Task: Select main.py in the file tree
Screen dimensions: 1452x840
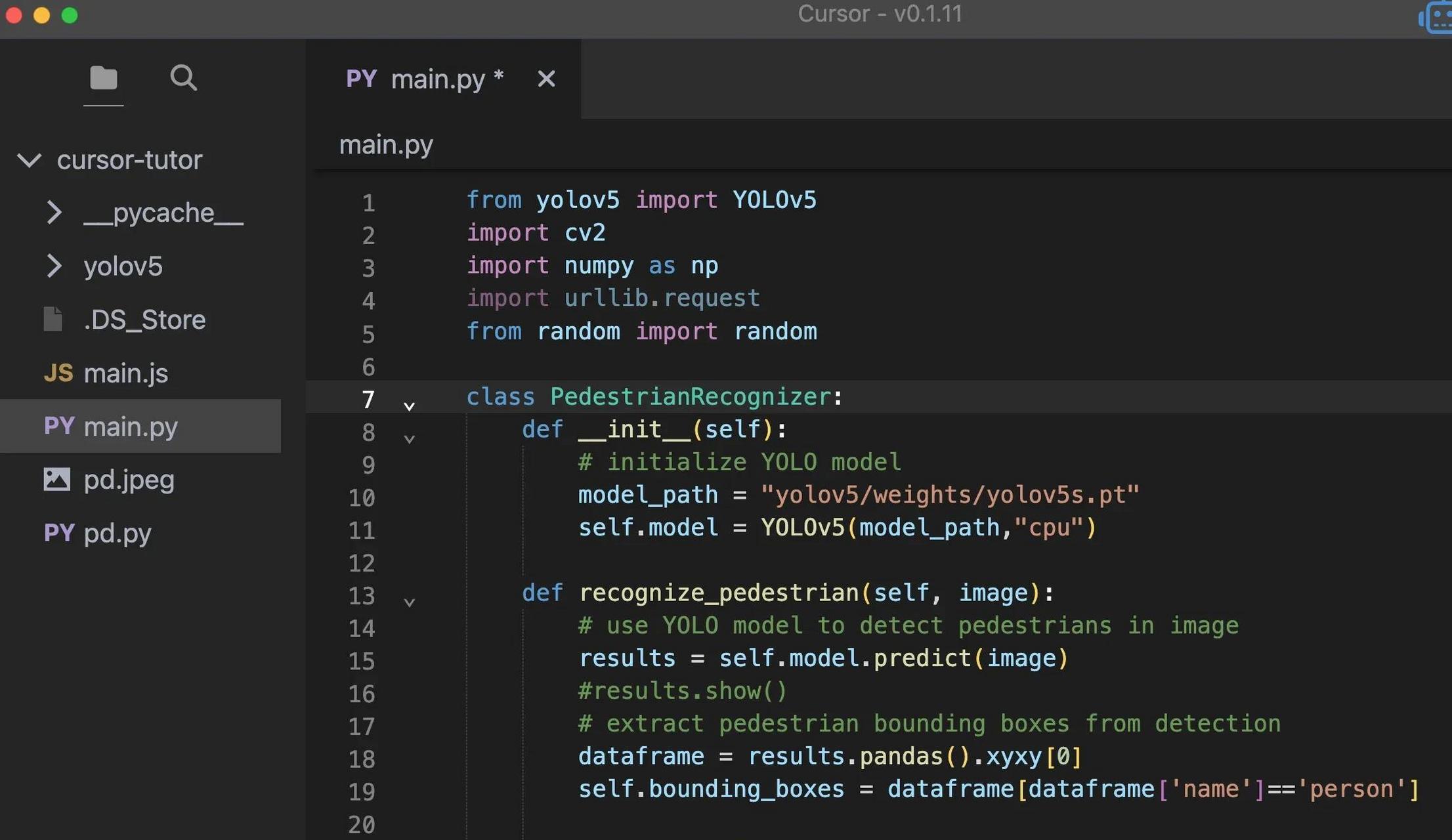Action: pos(140,426)
